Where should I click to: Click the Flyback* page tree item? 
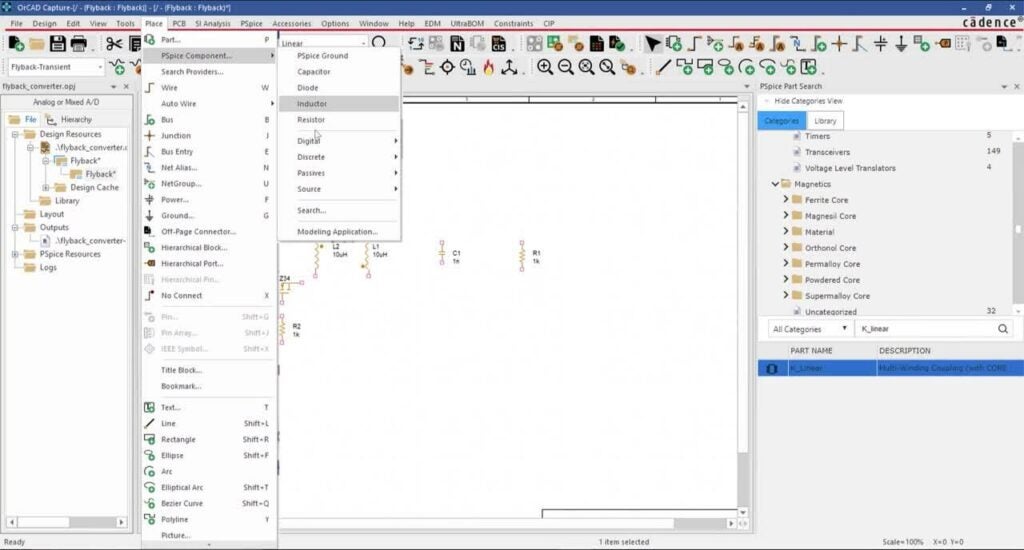(100, 174)
